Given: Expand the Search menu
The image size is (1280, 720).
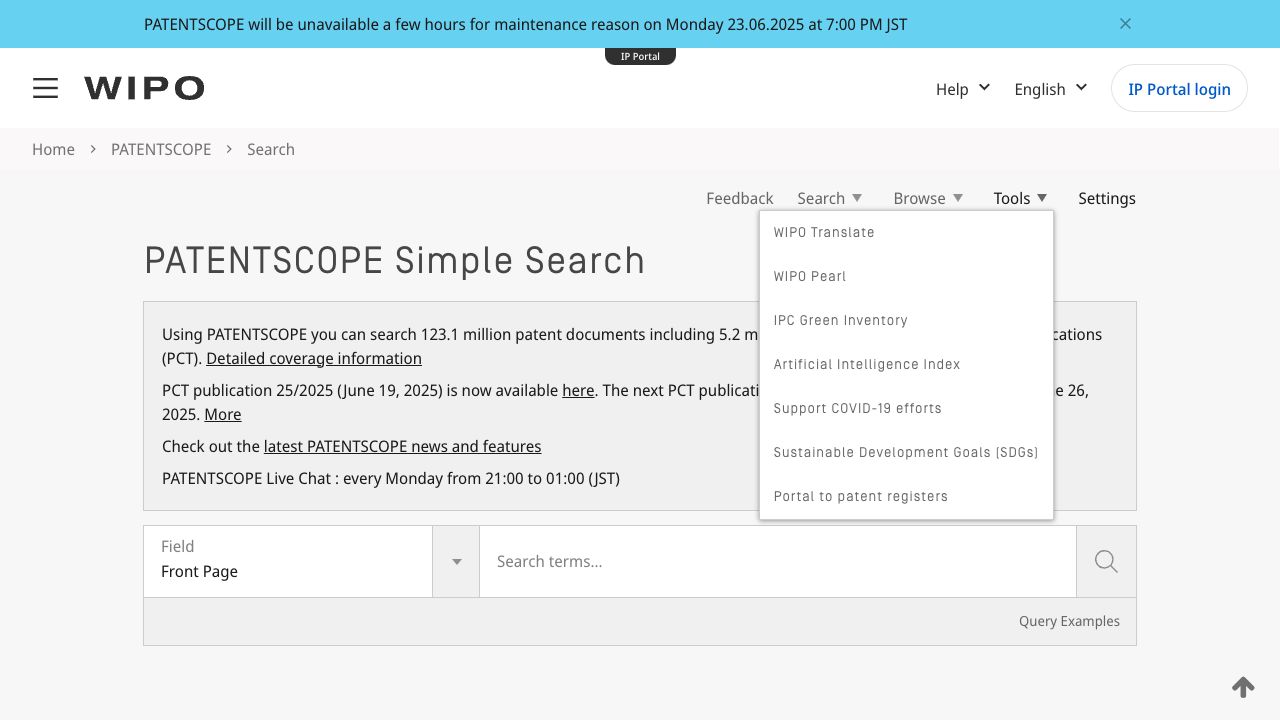Looking at the screenshot, I should pos(829,198).
